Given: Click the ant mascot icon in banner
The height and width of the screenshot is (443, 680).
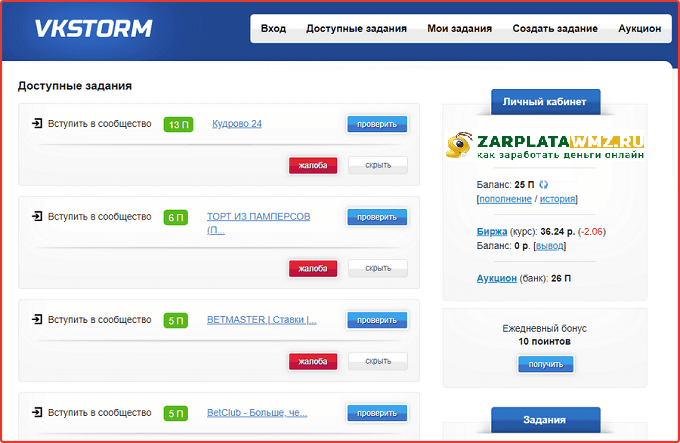Looking at the screenshot, I should (459, 145).
